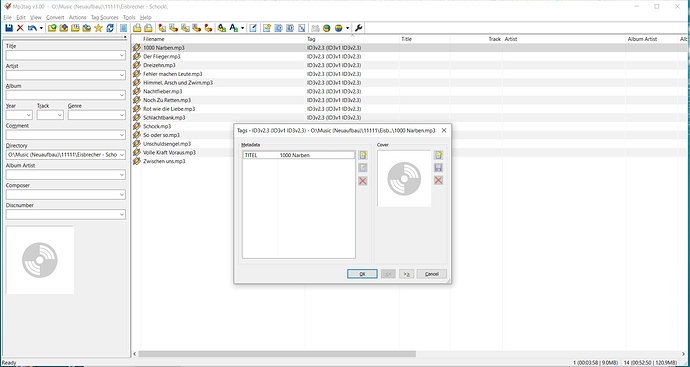The width and height of the screenshot is (690, 367).
Task: Open the Tag Sources menu
Action: point(105,18)
